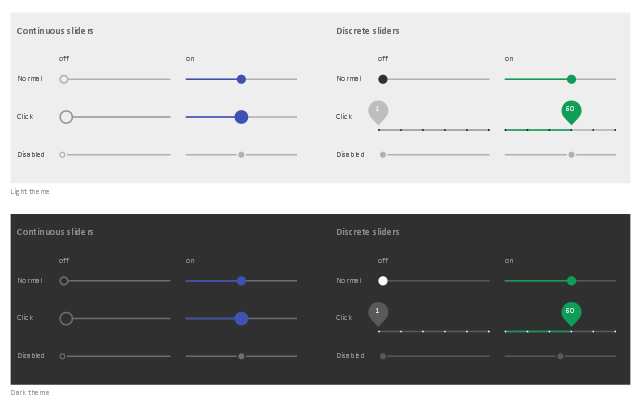Viewport: 640px width, 410px height.
Task: Click light theme green value pin labeled 60
Action: pos(571,110)
